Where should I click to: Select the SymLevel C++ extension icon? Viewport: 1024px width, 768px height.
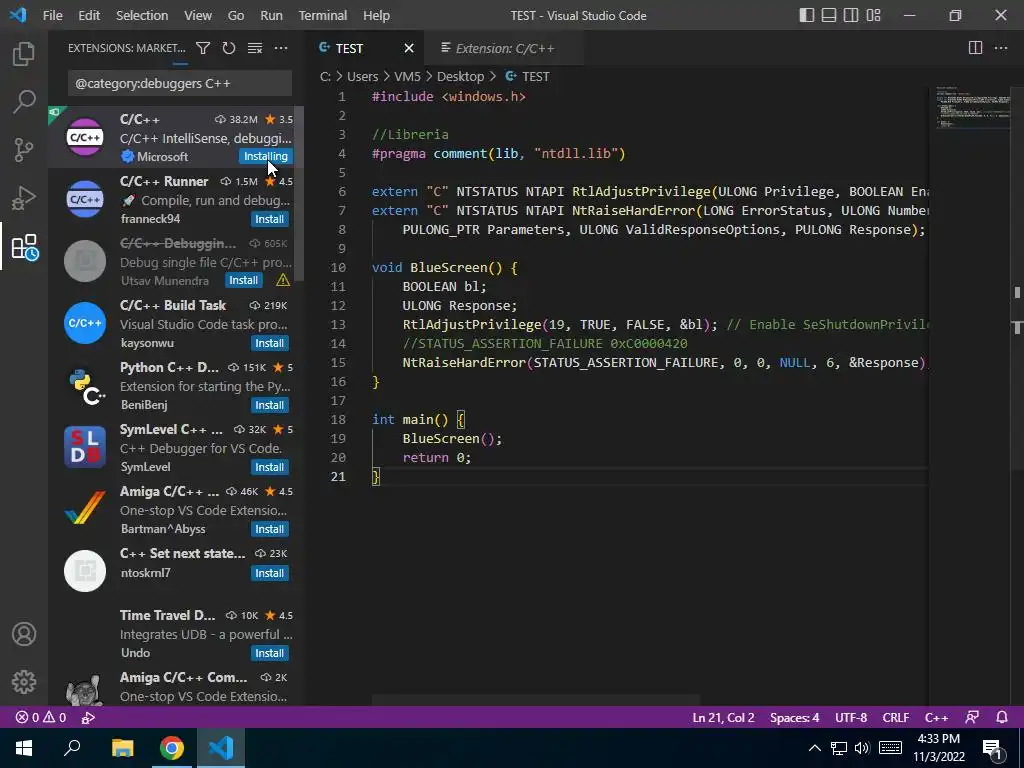pyautogui.click(x=85, y=447)
